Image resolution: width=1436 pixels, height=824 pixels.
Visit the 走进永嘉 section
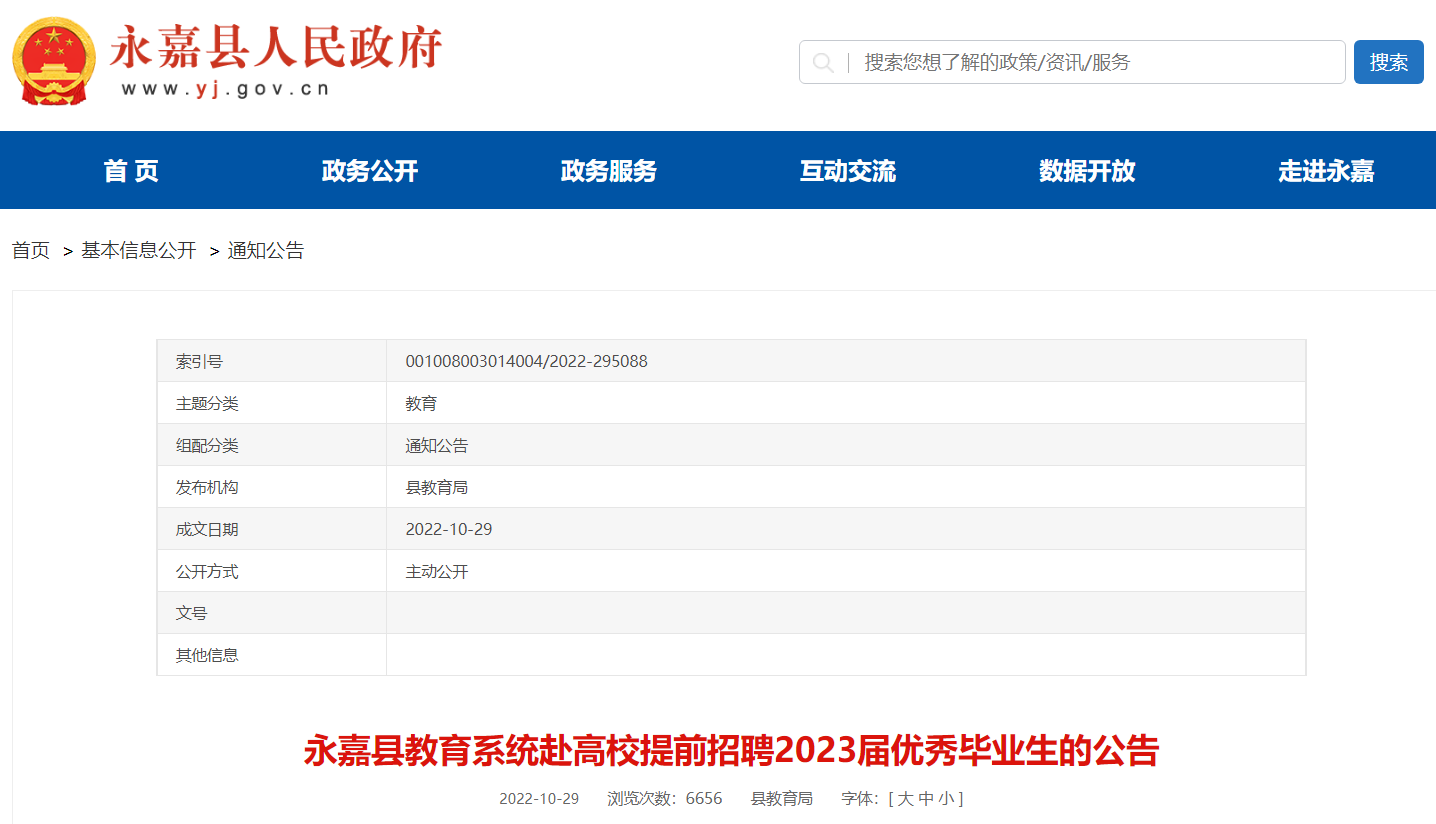[1326, 171]
